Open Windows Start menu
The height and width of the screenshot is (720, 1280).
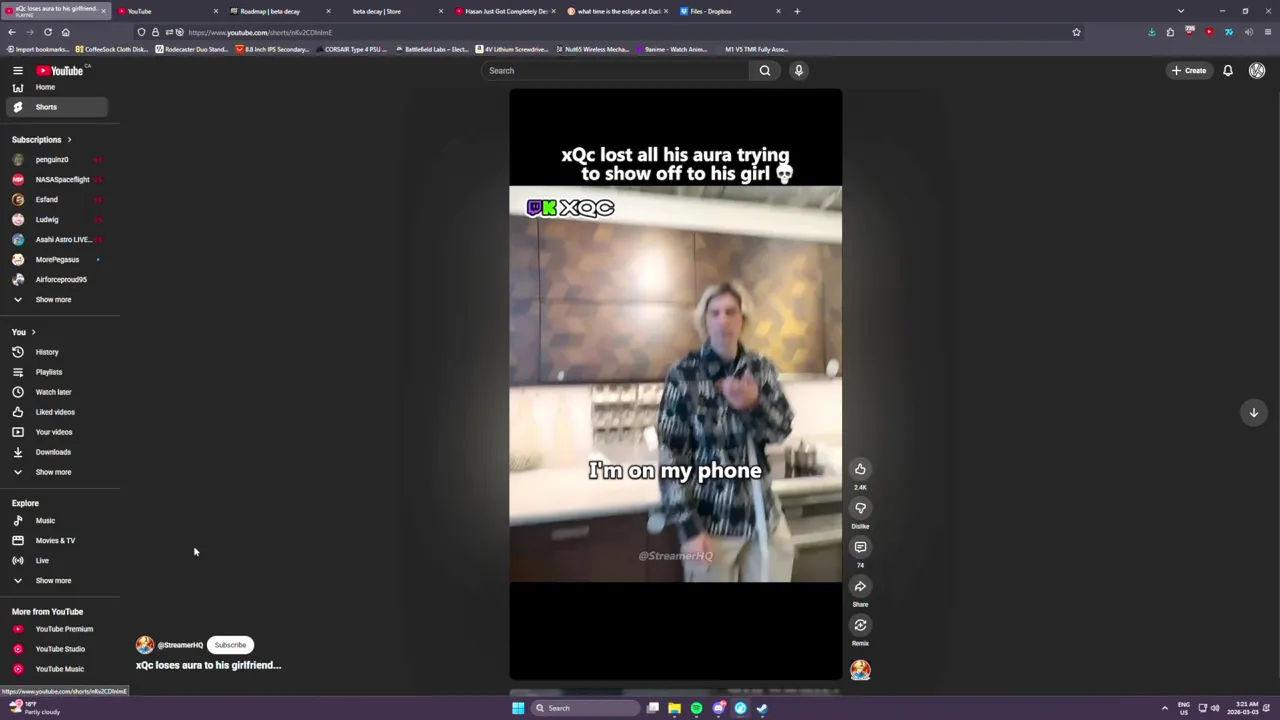[x=518, y=708]
